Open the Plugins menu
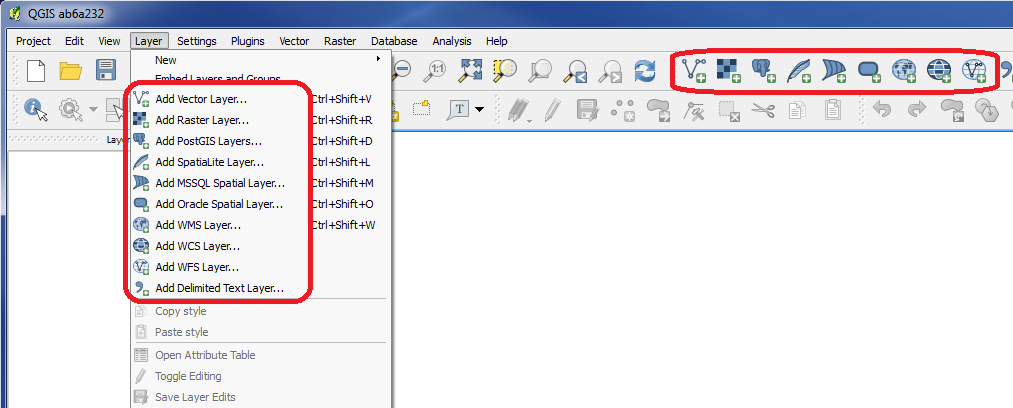The image size is (1013, 408). click(x=247, y=41)
